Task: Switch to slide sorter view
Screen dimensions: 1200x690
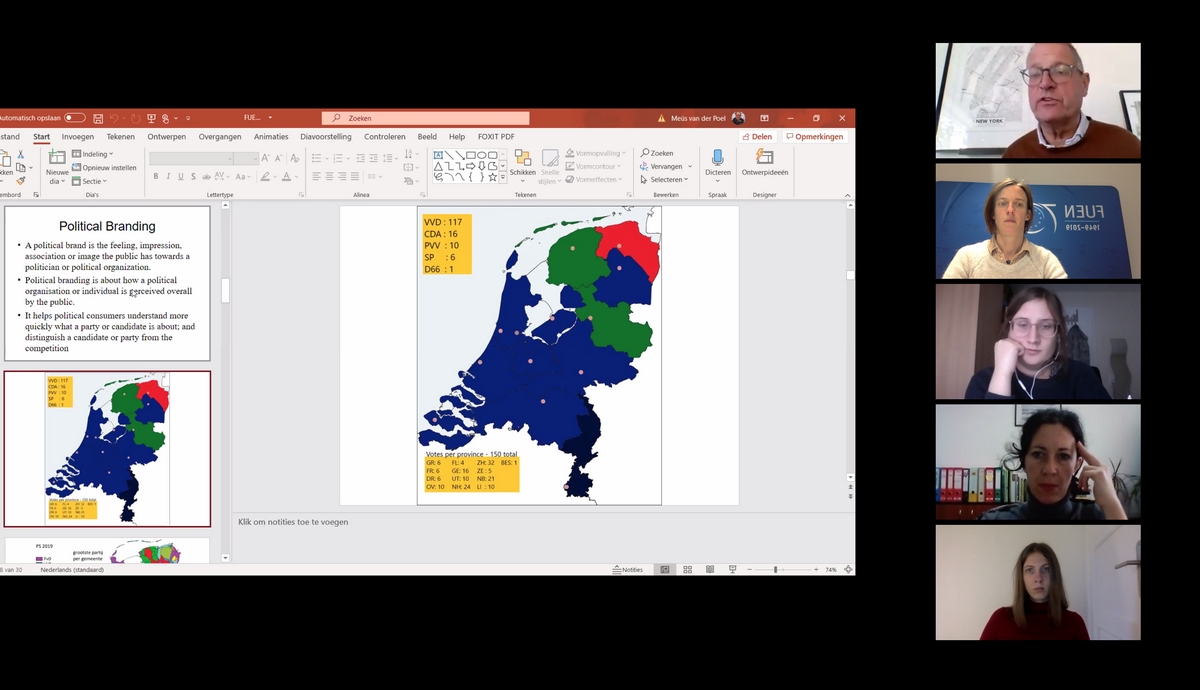Action: [x=688, y=569]
